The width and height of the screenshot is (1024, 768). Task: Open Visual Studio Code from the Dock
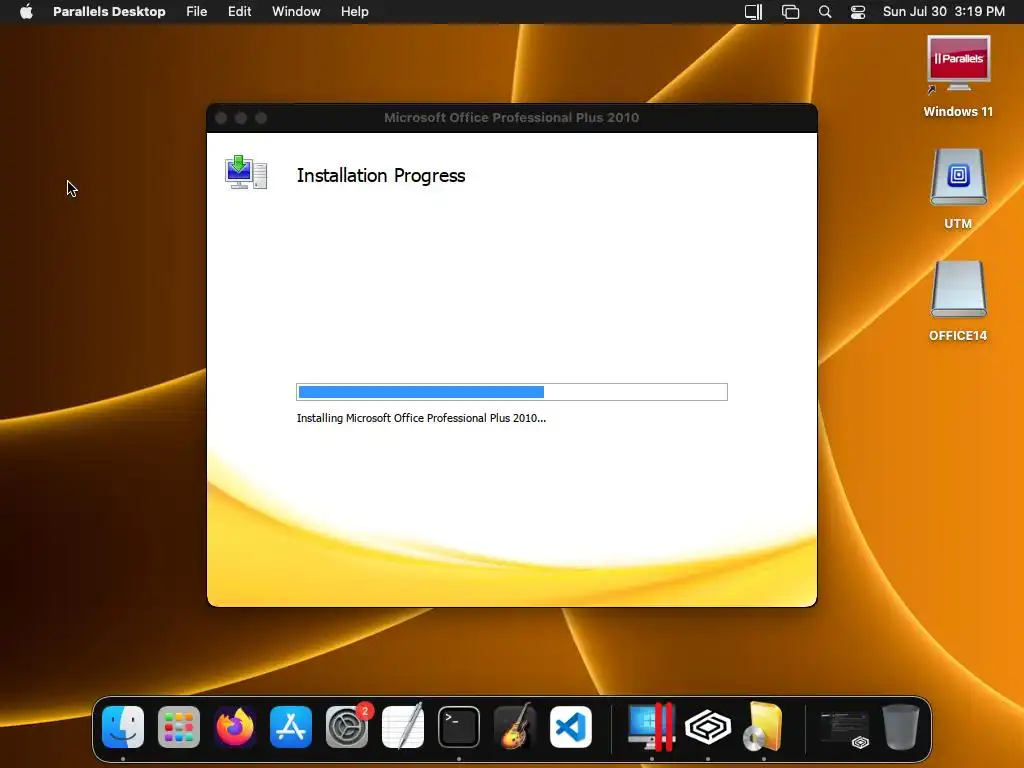click(x=571, y=727)
